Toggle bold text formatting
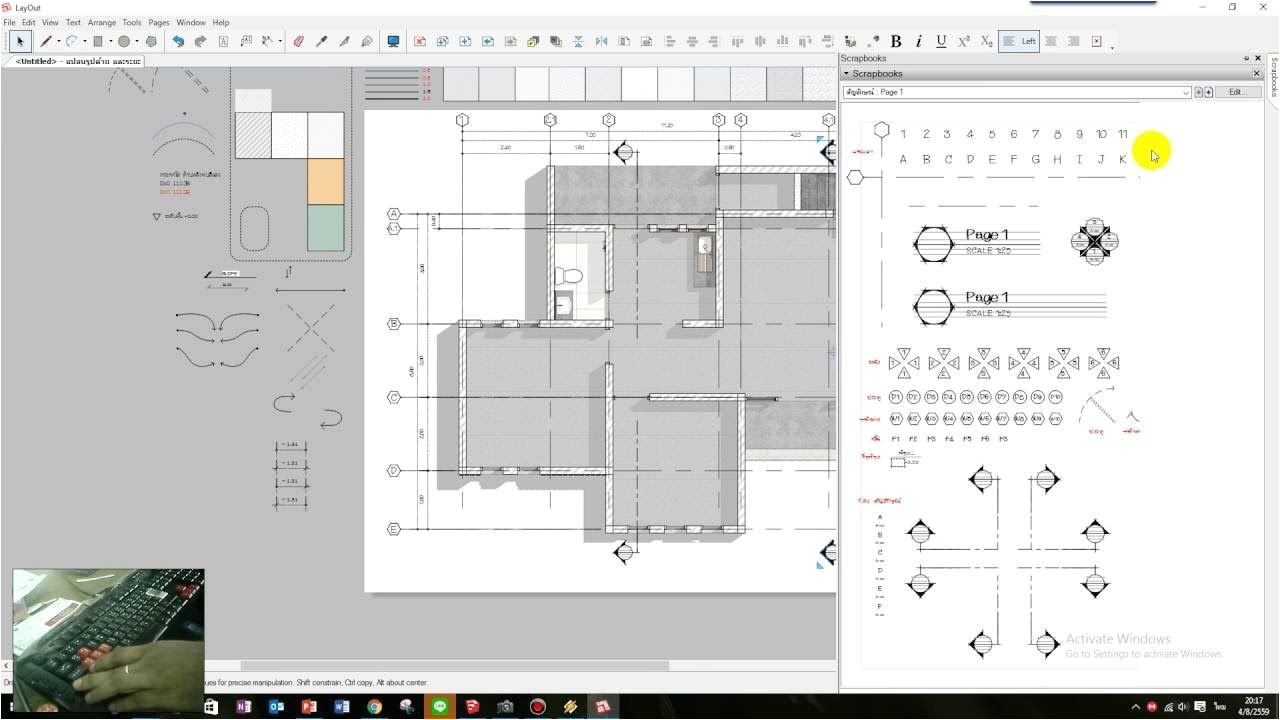This screenshot has height=720, width=1280. coord(896,41)
